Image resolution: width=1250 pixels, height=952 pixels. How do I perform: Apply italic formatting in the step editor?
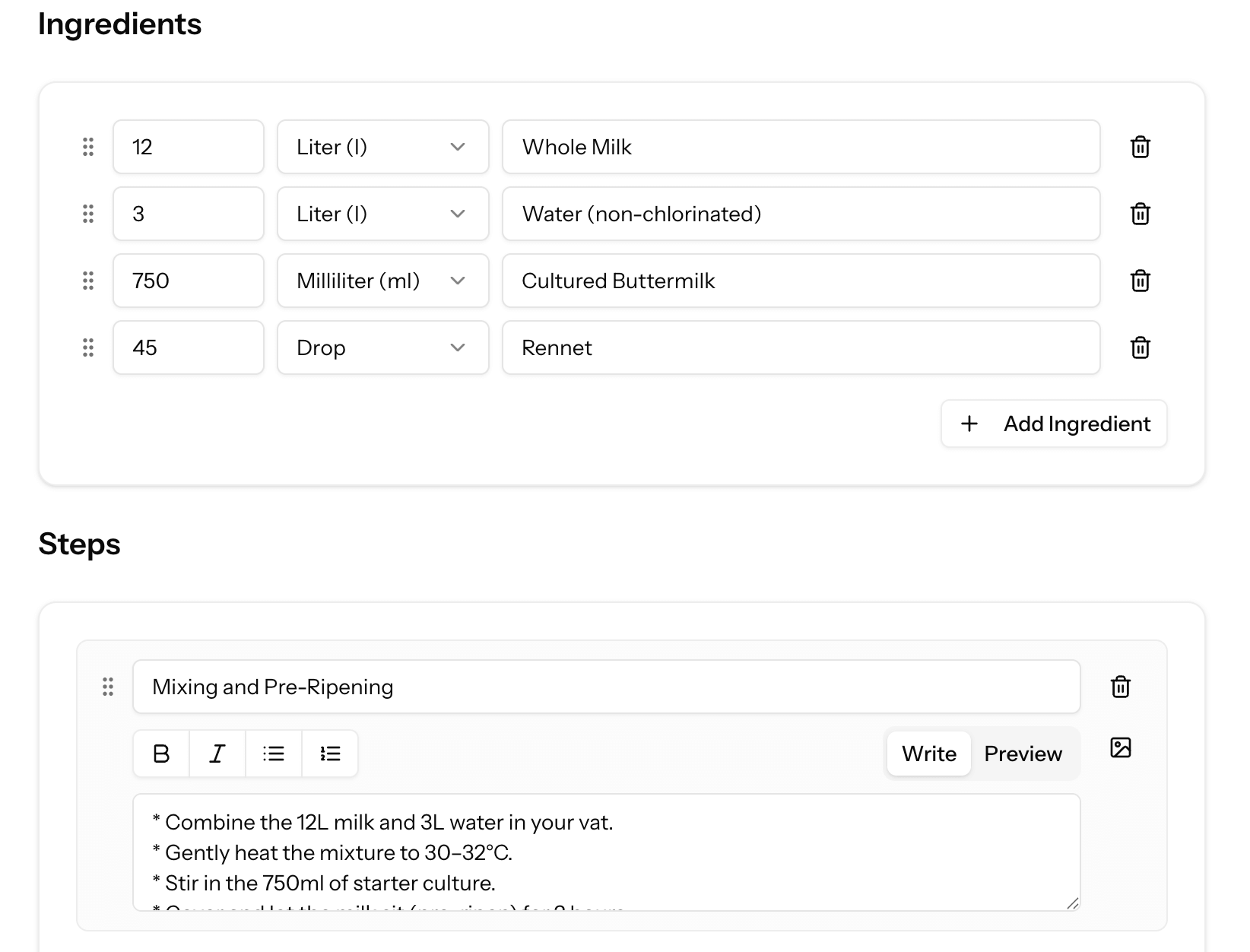coord(217,754)
